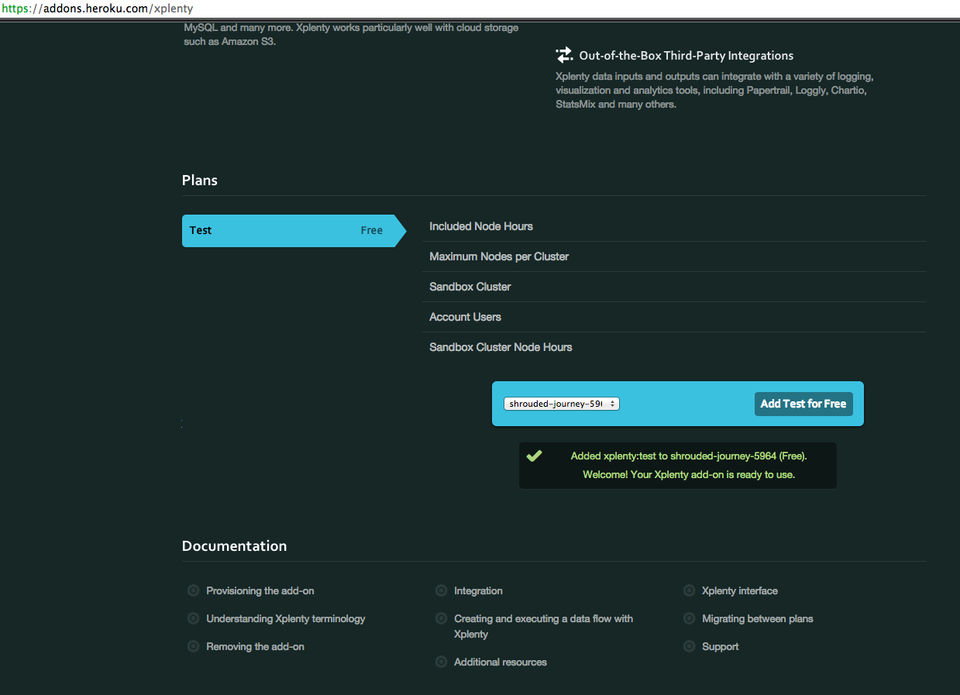960x695 pixels.
Task: Click the Sandbox Cluster Node Hours row
Action: (673, 347)
